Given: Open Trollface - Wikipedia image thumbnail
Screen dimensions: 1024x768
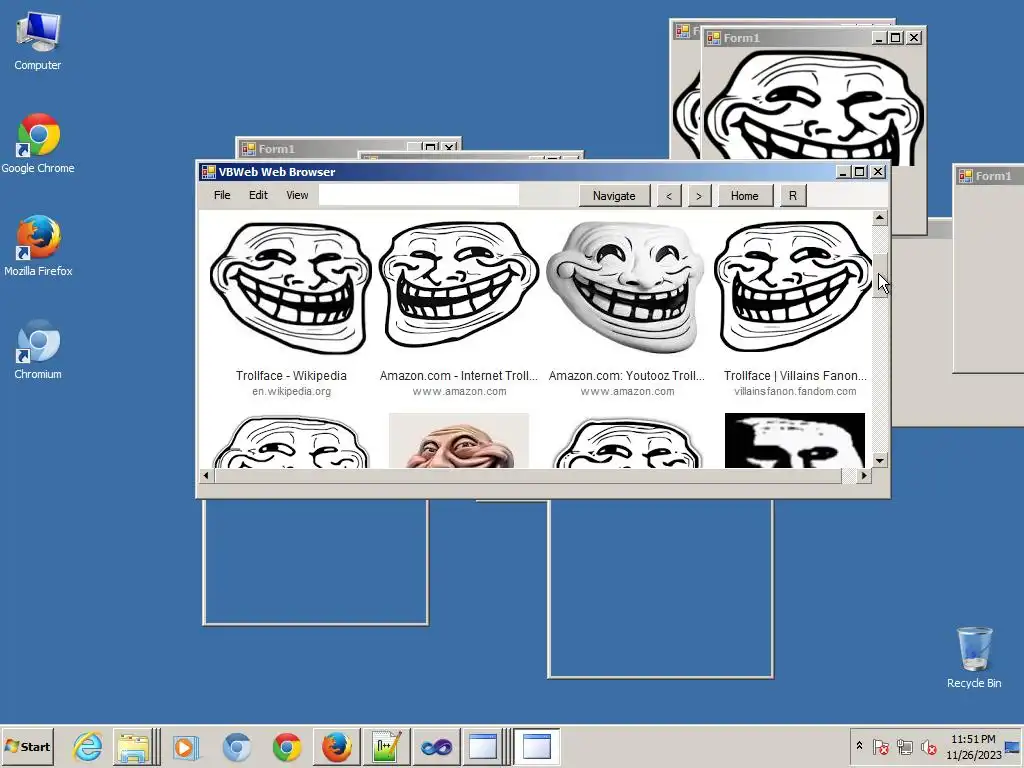Looking at the screenshot, I should (x=291, y=287).
